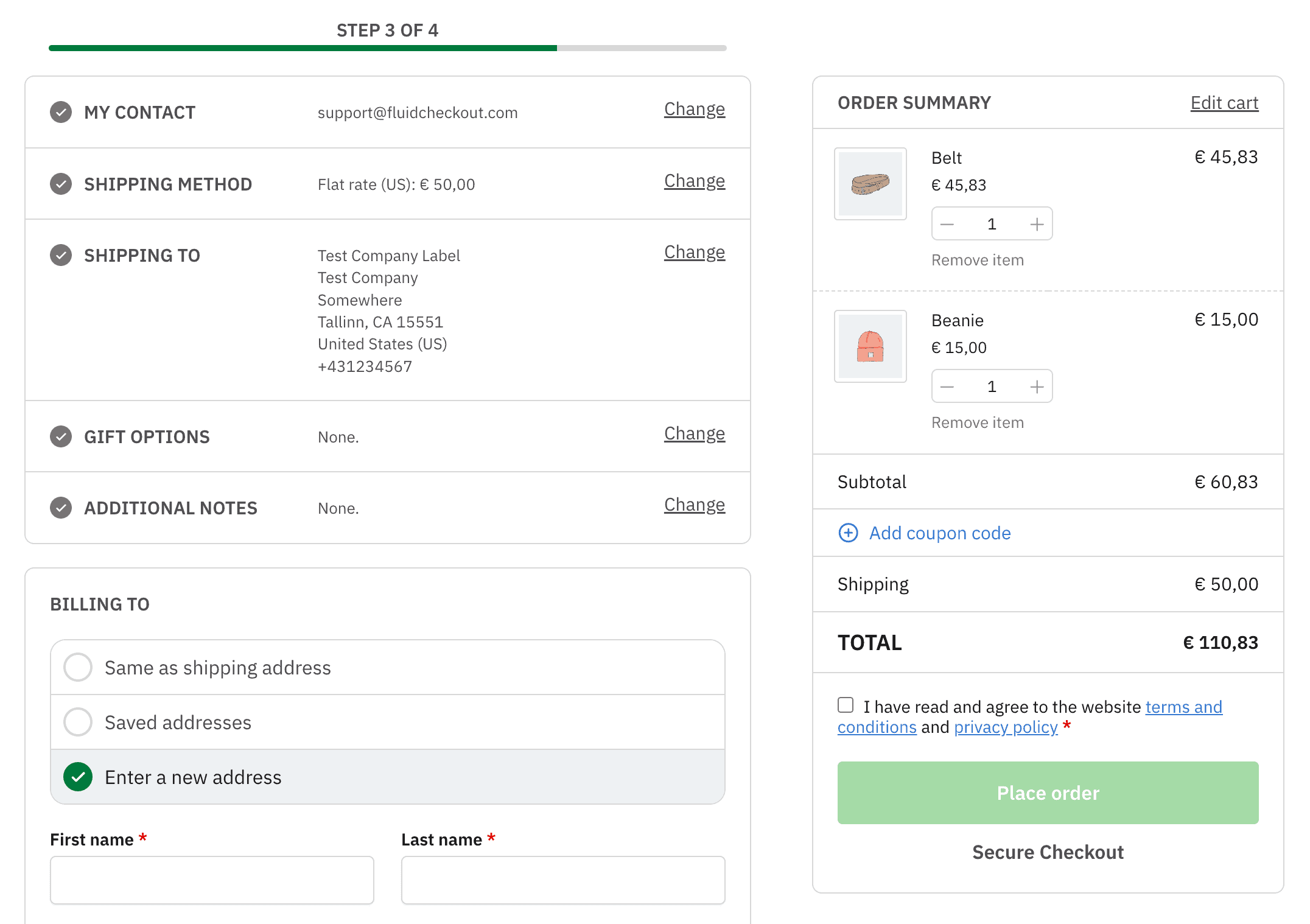This screenshot has width=1310, height=924.
Task: Increase Beanie quantity with plus icon
Action: (x=1037, y=387)
